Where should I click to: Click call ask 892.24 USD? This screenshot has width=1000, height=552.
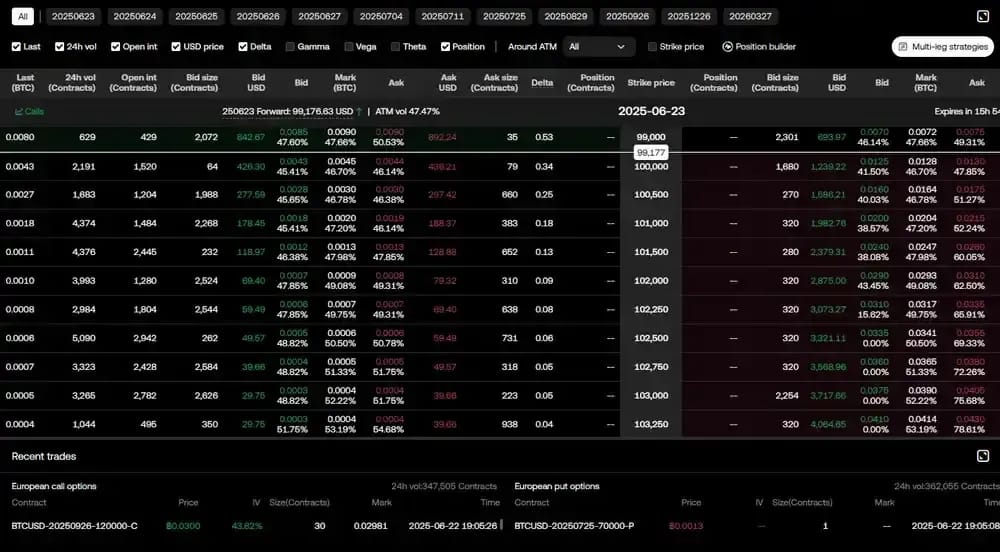[442, 137]
